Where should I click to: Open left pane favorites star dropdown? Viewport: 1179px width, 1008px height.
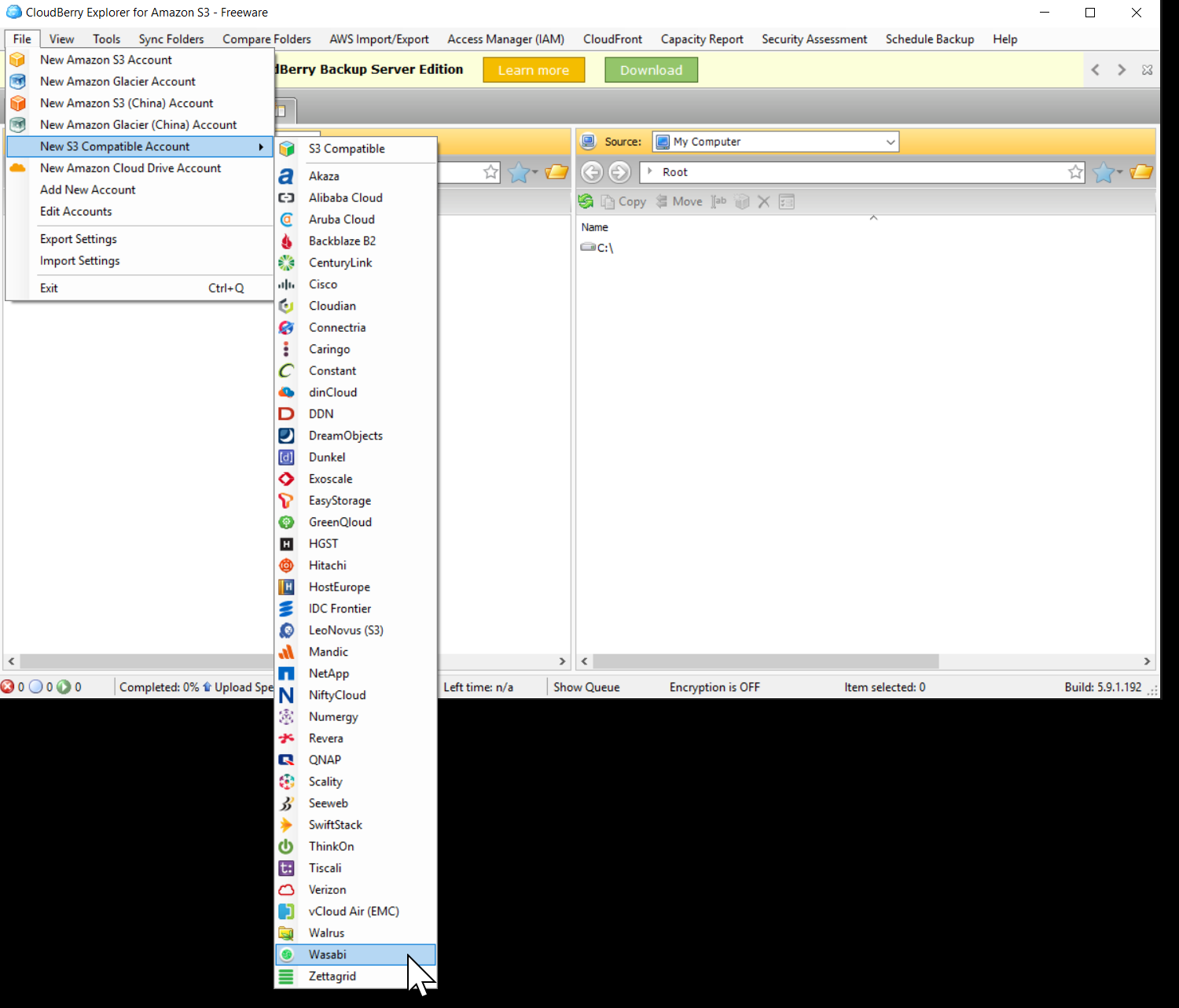click(523, 172)
